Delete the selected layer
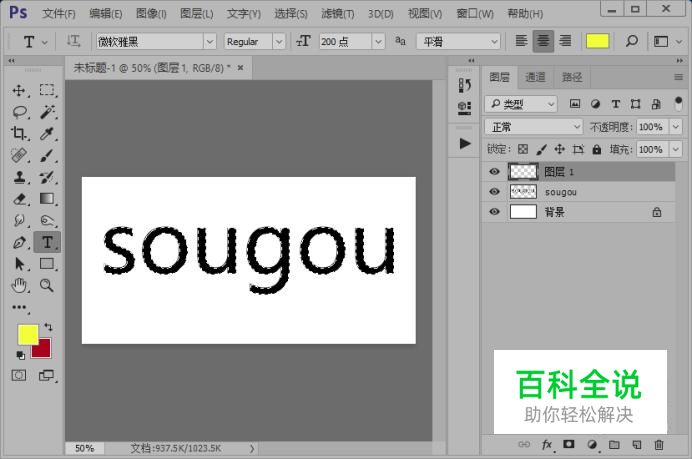This screenshot has width=692, height=459. [658, 444]
